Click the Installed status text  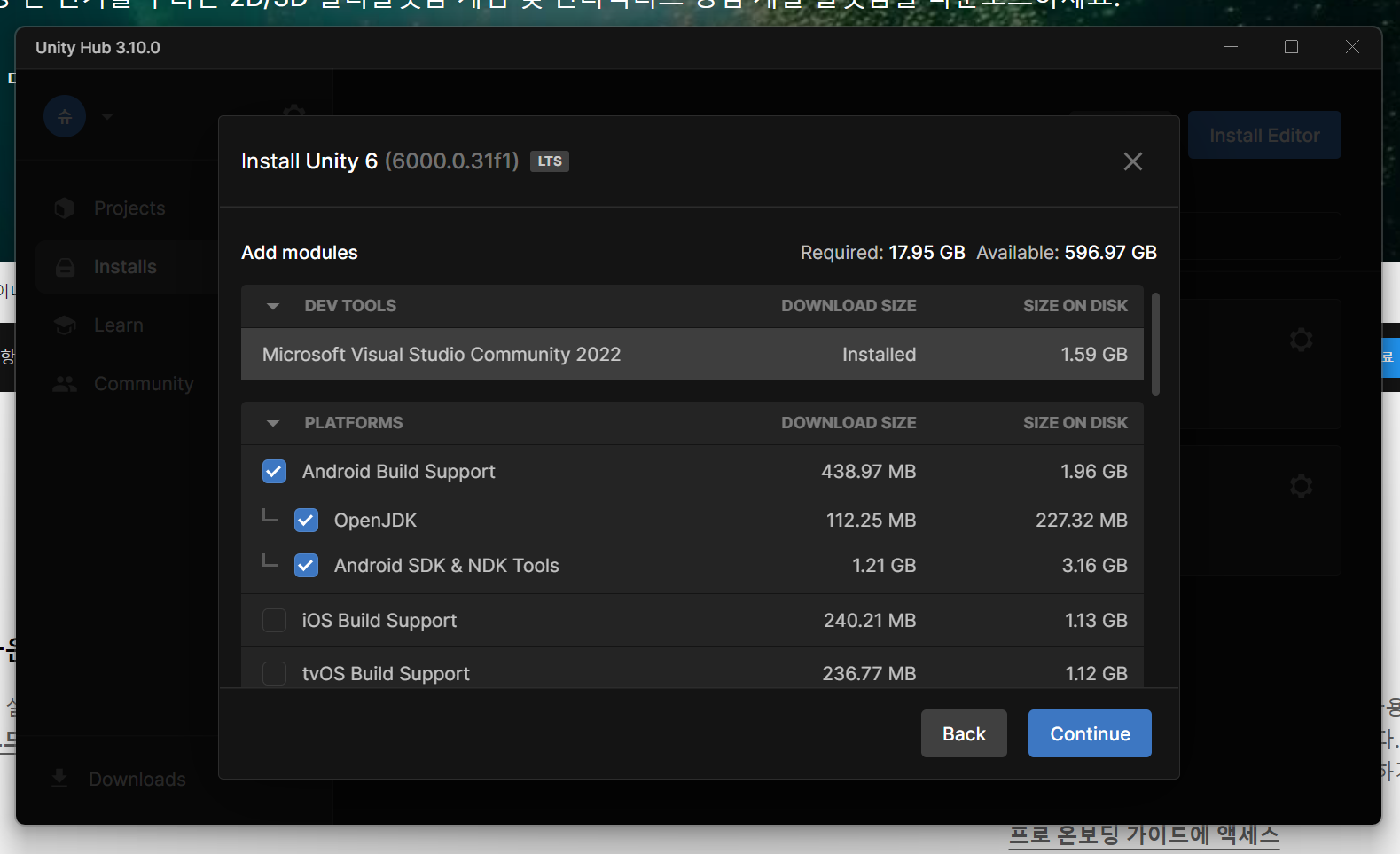pyautogui.click(x=879, y=355)
